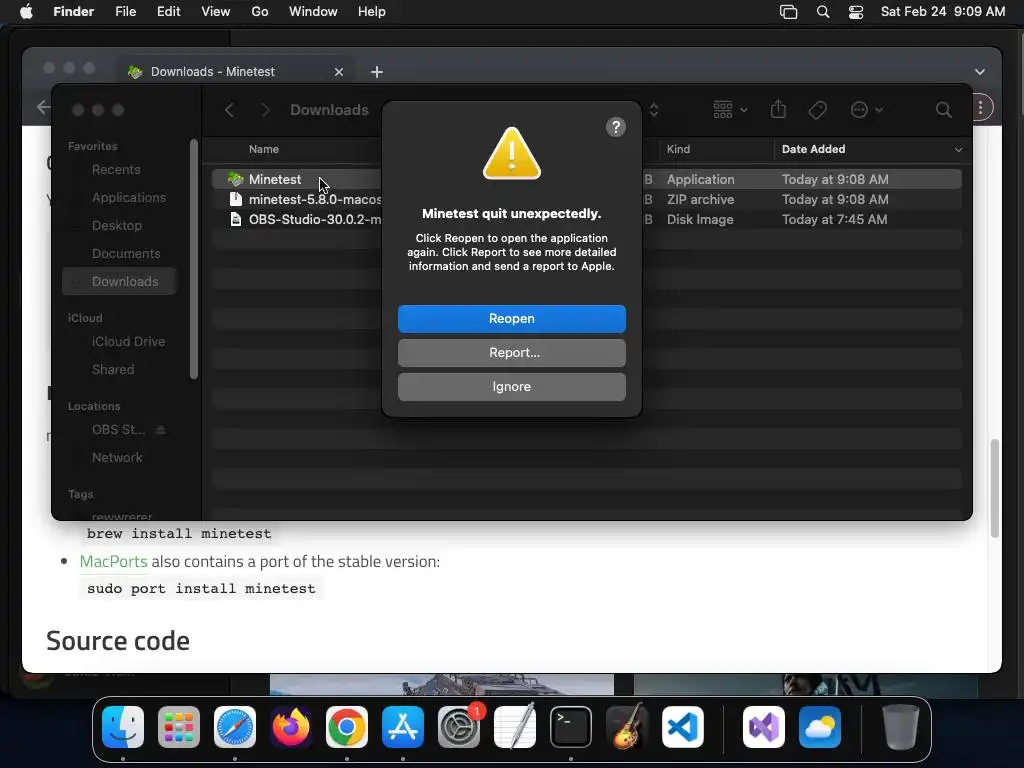The image size is (1024, 768).
Task: Open TextEdit from the Dock
Action: point(515,727)
